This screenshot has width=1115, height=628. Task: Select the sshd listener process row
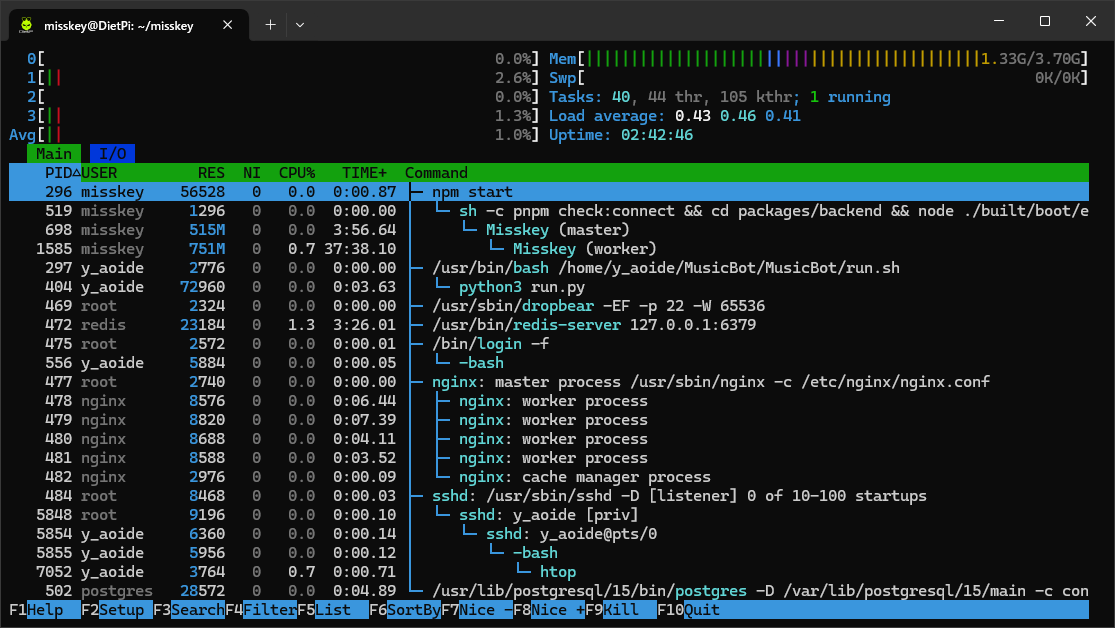(x=548, y=496)
